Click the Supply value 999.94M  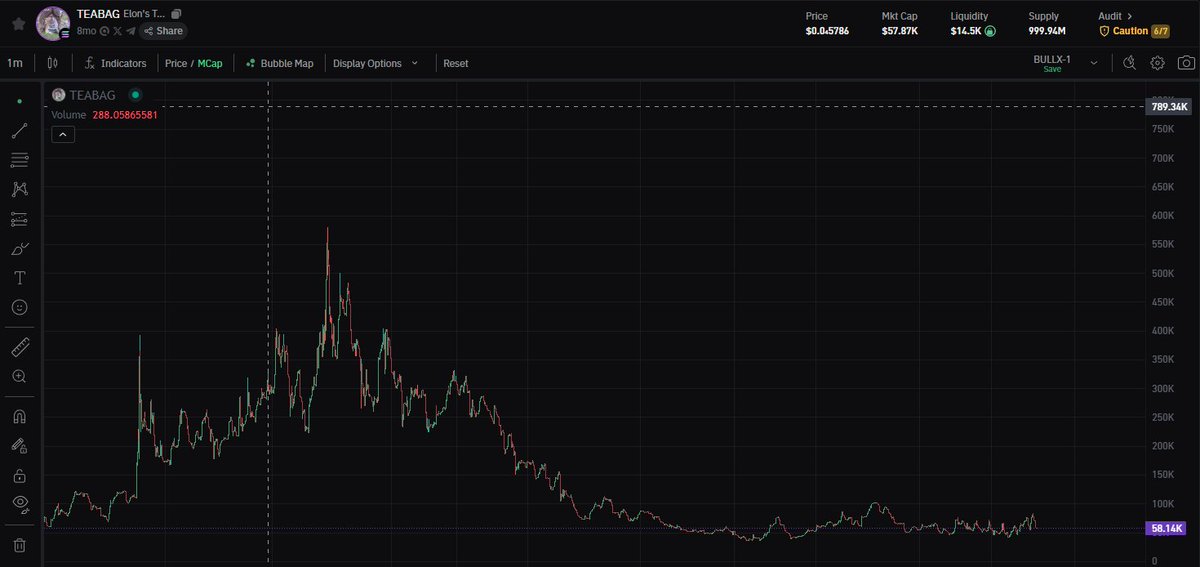1047,31
